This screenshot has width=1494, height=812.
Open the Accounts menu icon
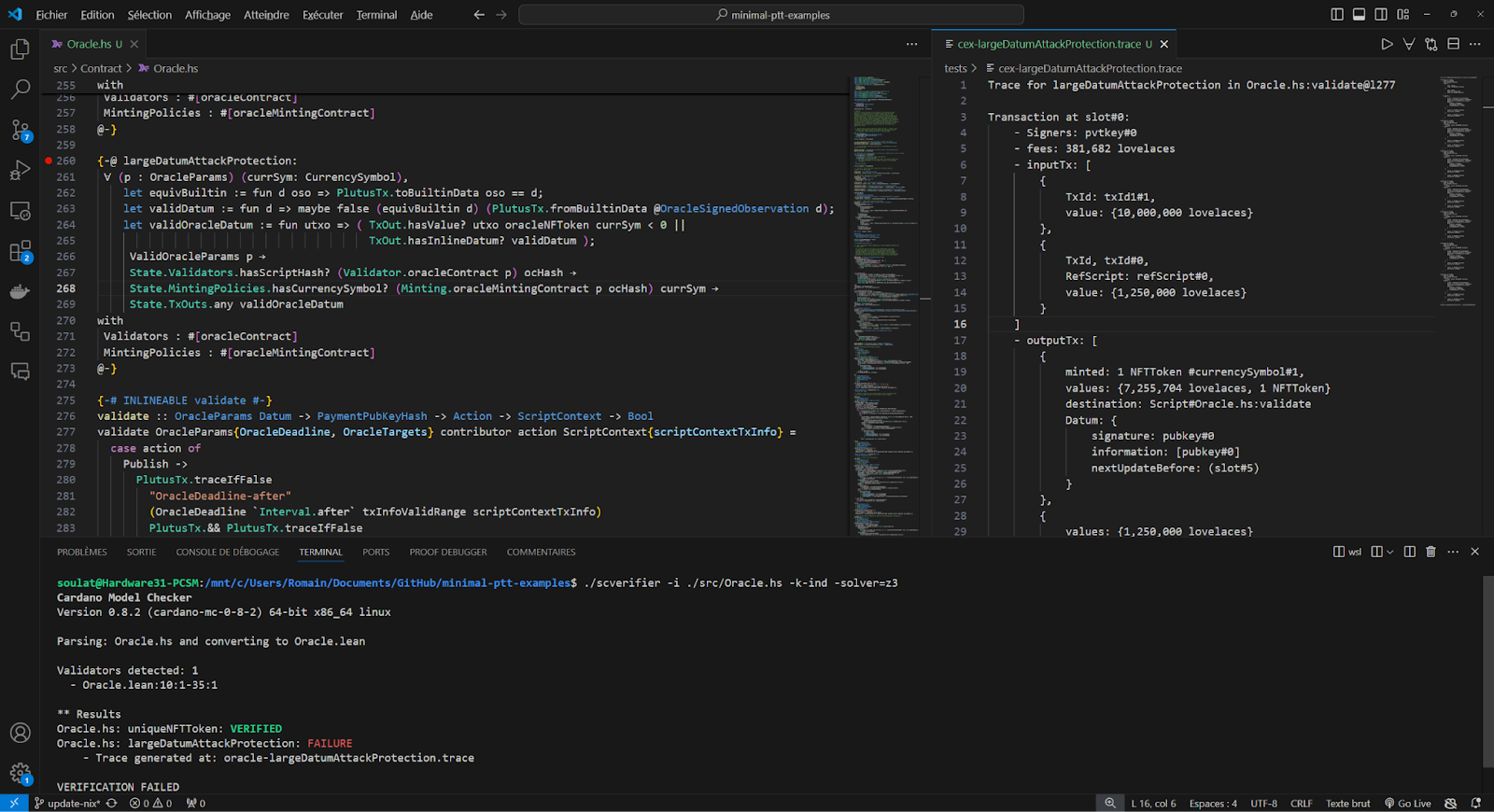pos(20,733)
